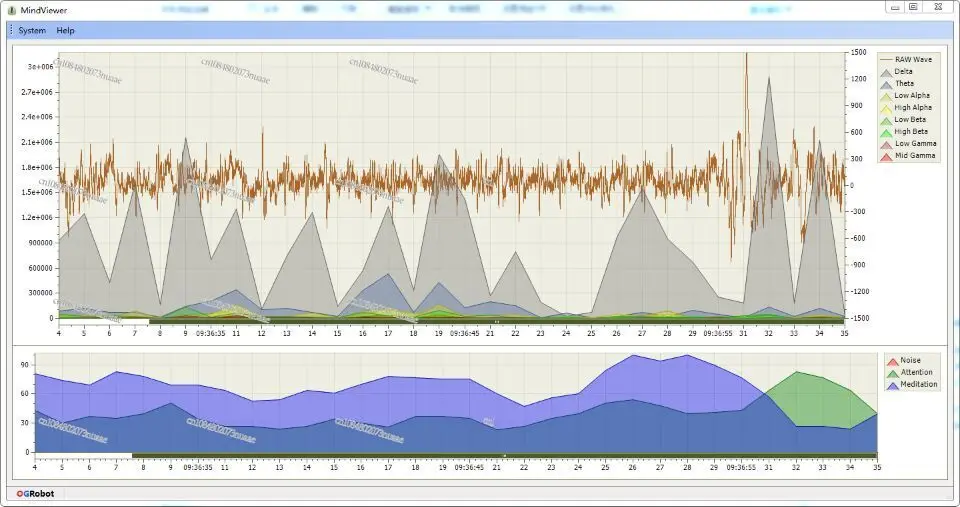This screenshot has height=507, width=960.
Task: Click the Delta legend triangle icon
Action: [x=886, y=72]
